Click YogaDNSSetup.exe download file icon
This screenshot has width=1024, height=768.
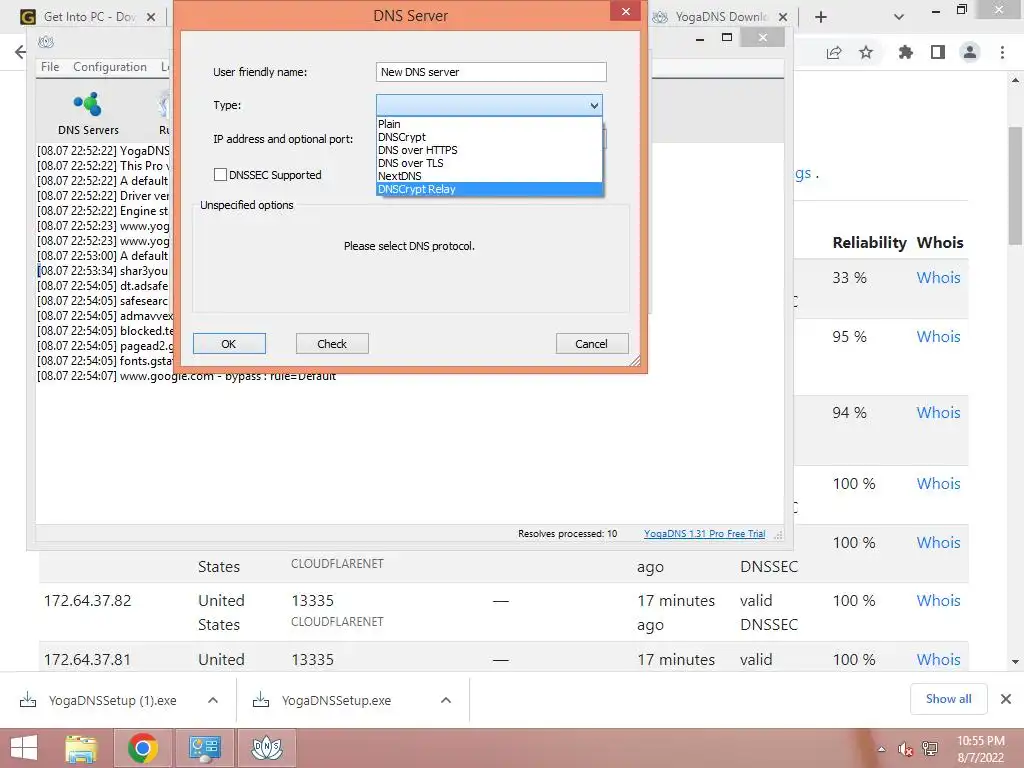click(x=261, y=700)
